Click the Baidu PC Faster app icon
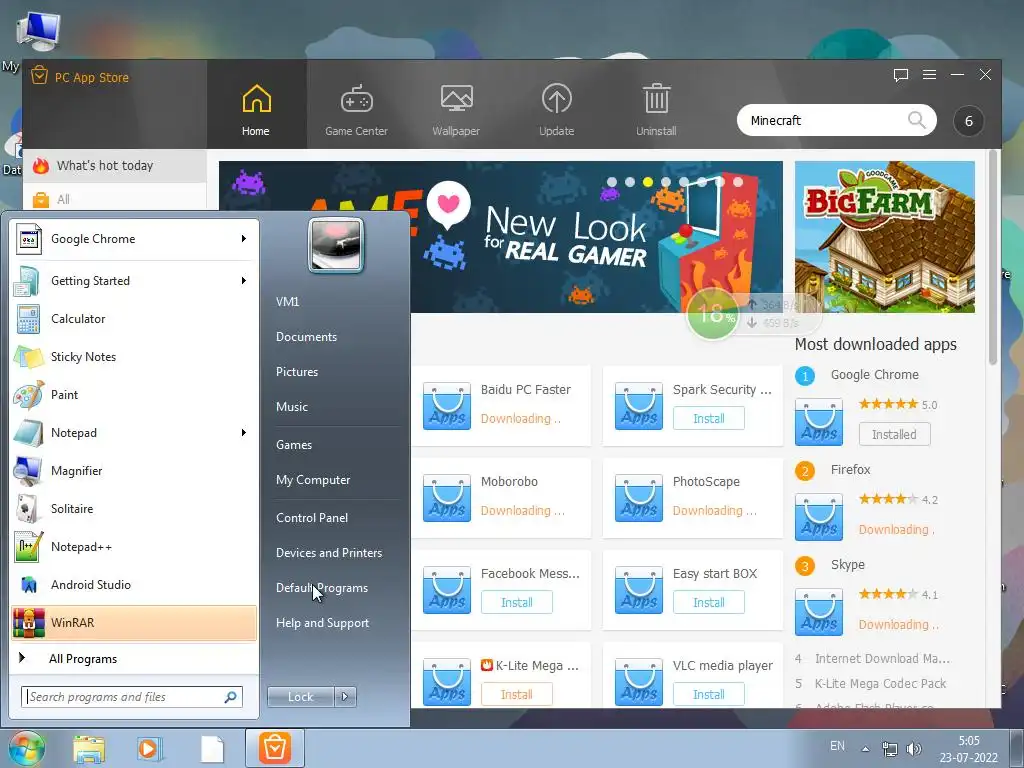The height and width of the screenshot is (768, 1024). click(447, 406)
